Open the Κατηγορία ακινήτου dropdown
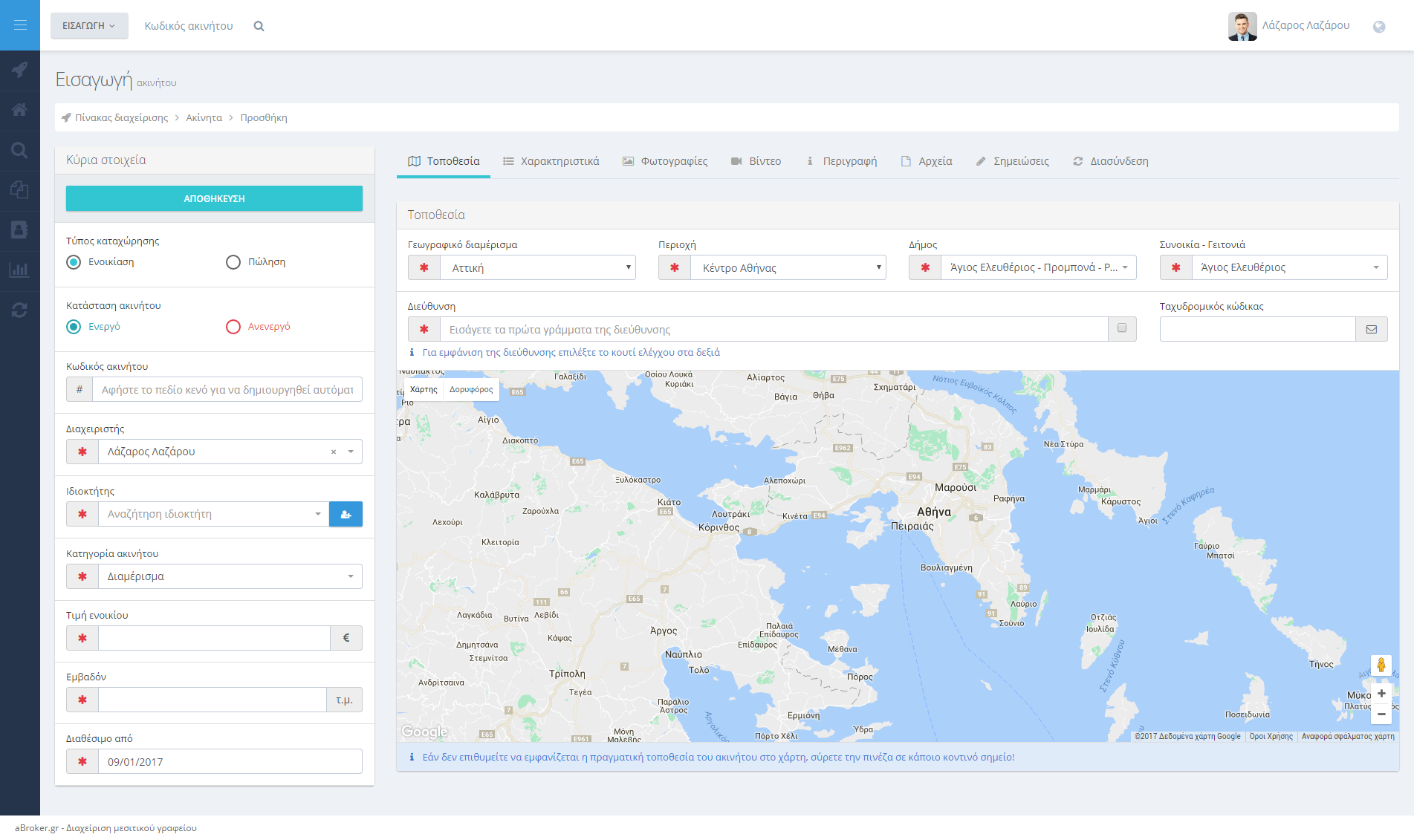Viewport: 1414px width, 840px height. coord(230,576)
